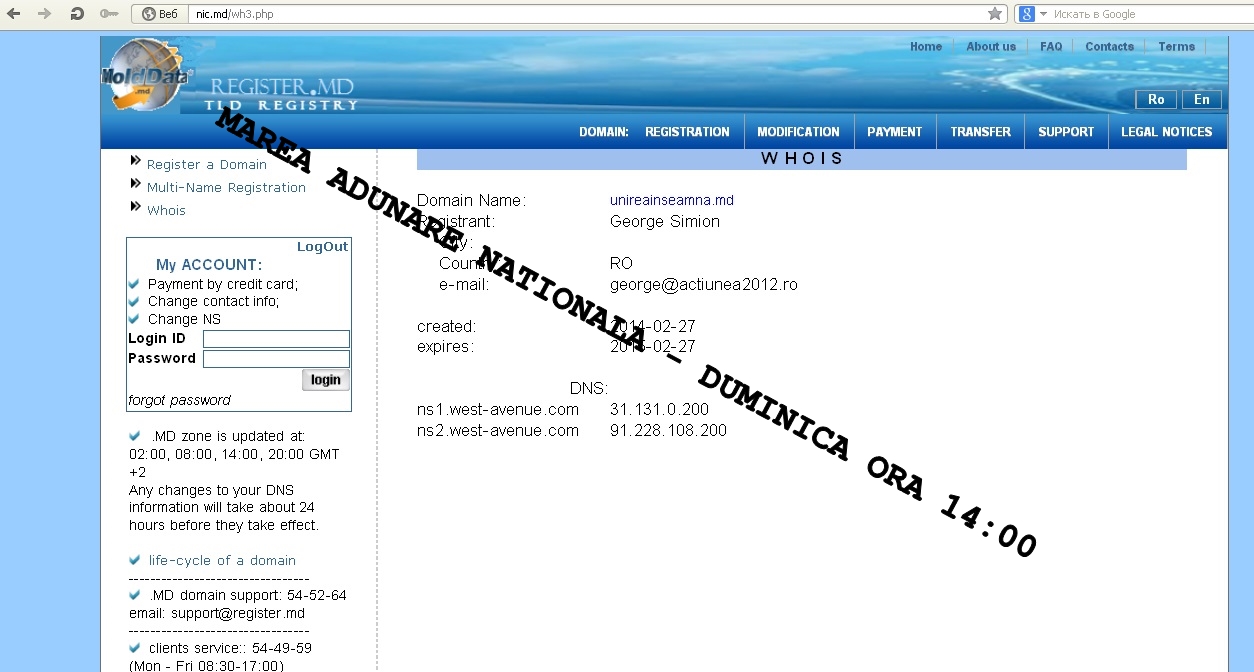Select email george@actiunea2012.ro
Screen dimensions: 1254x672
click(704, 285)
